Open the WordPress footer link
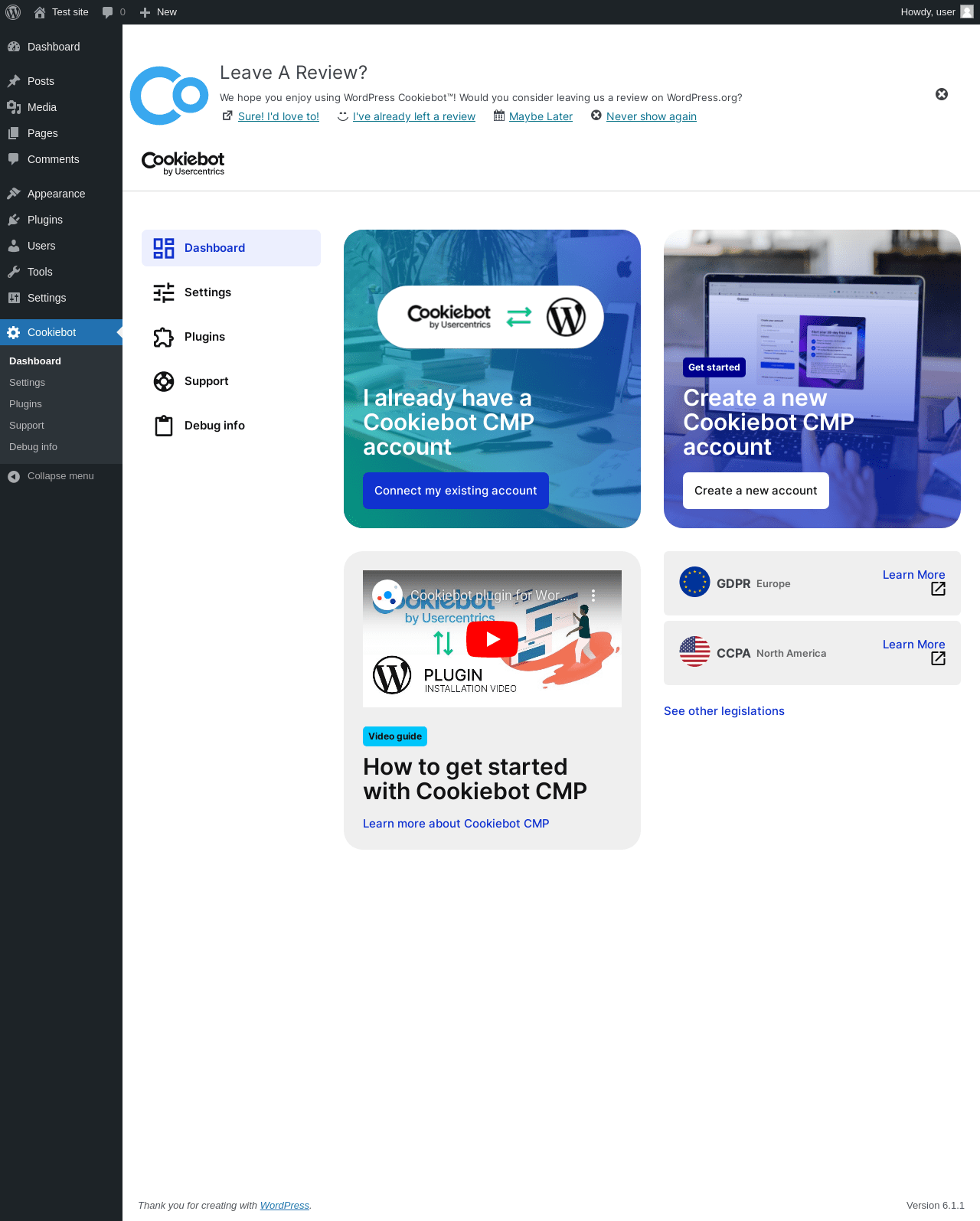Screen dimensions: 980x1221 [x=285, y=1205]
